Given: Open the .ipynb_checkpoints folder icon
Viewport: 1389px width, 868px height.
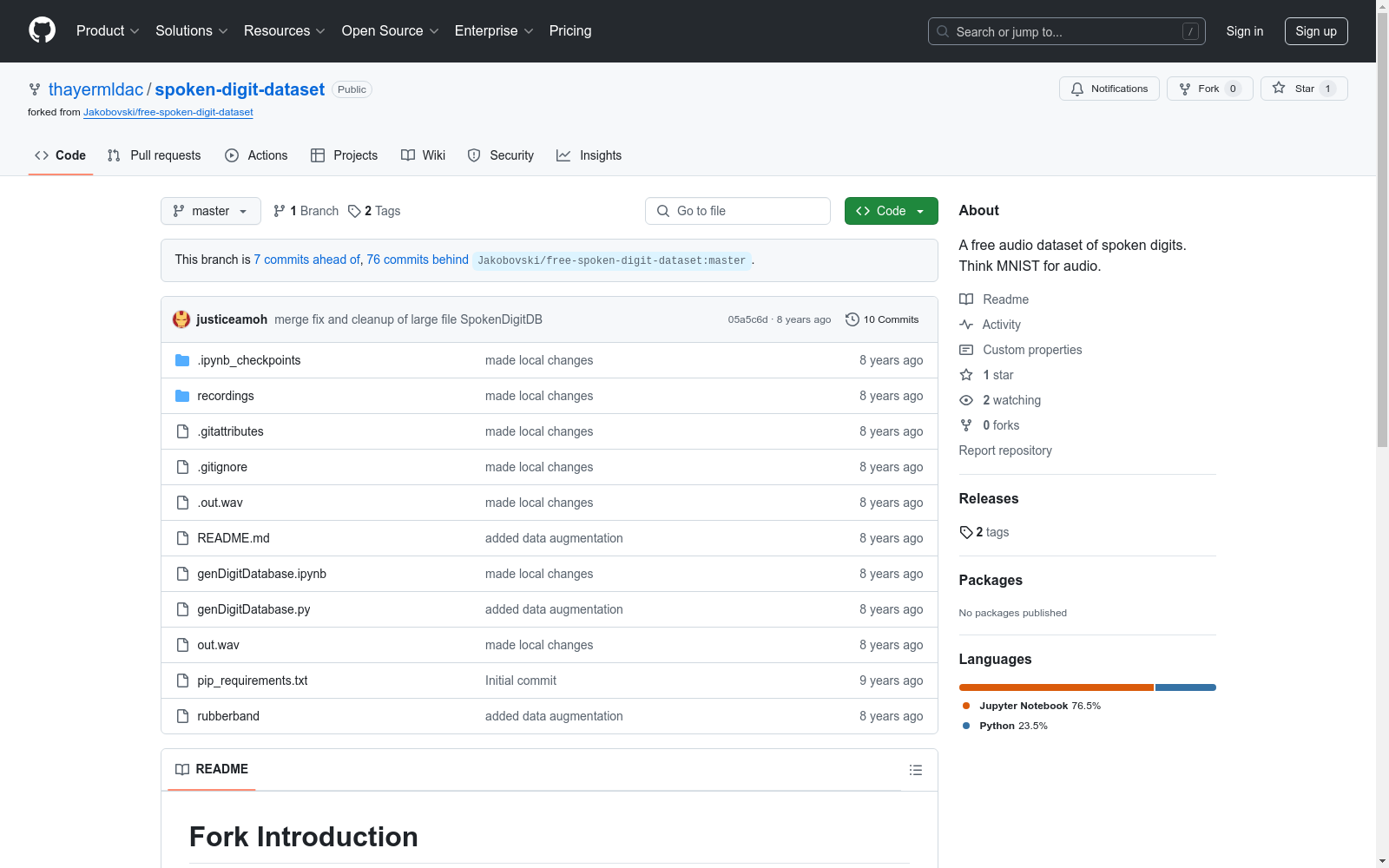Looking at the screenshot, I should pyautogui.click(x=182, y=360).
